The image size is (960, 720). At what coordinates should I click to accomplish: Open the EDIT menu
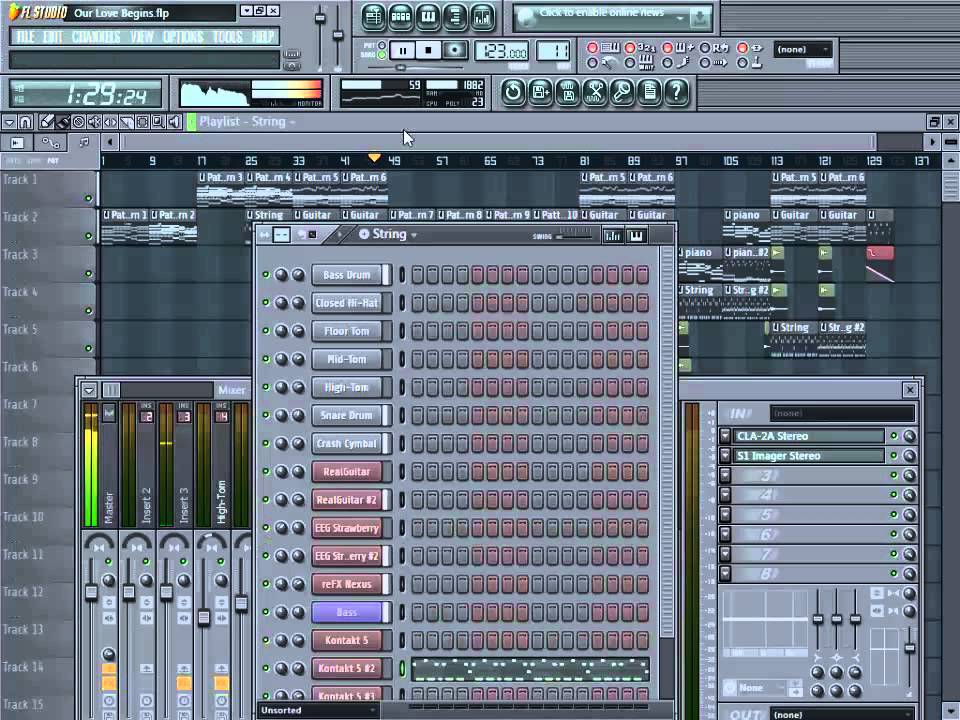(53, 37)
